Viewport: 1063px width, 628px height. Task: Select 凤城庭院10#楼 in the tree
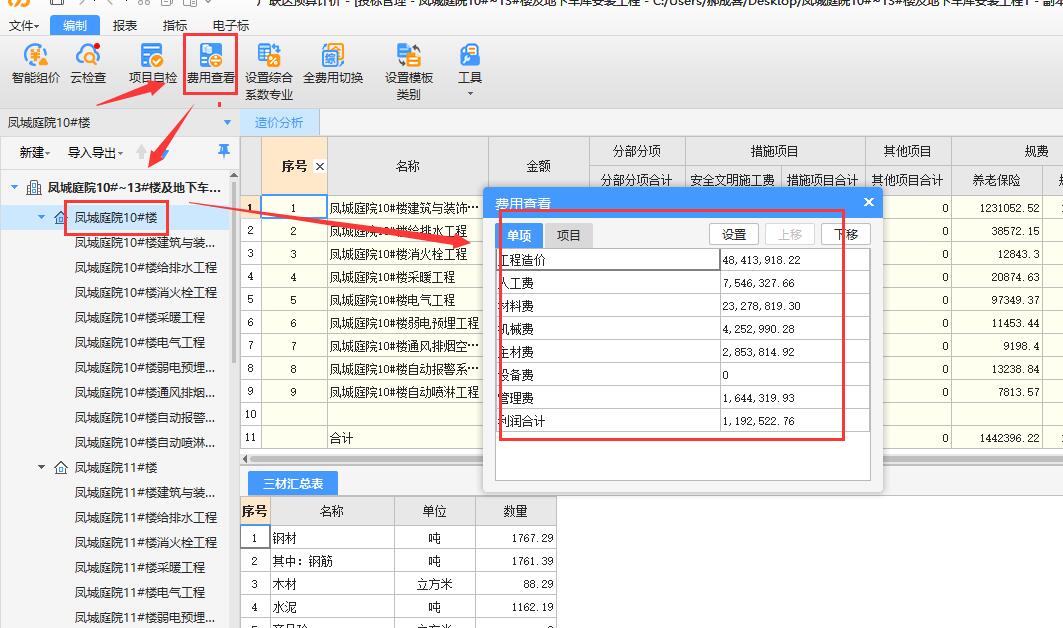[x=116, y=218]
